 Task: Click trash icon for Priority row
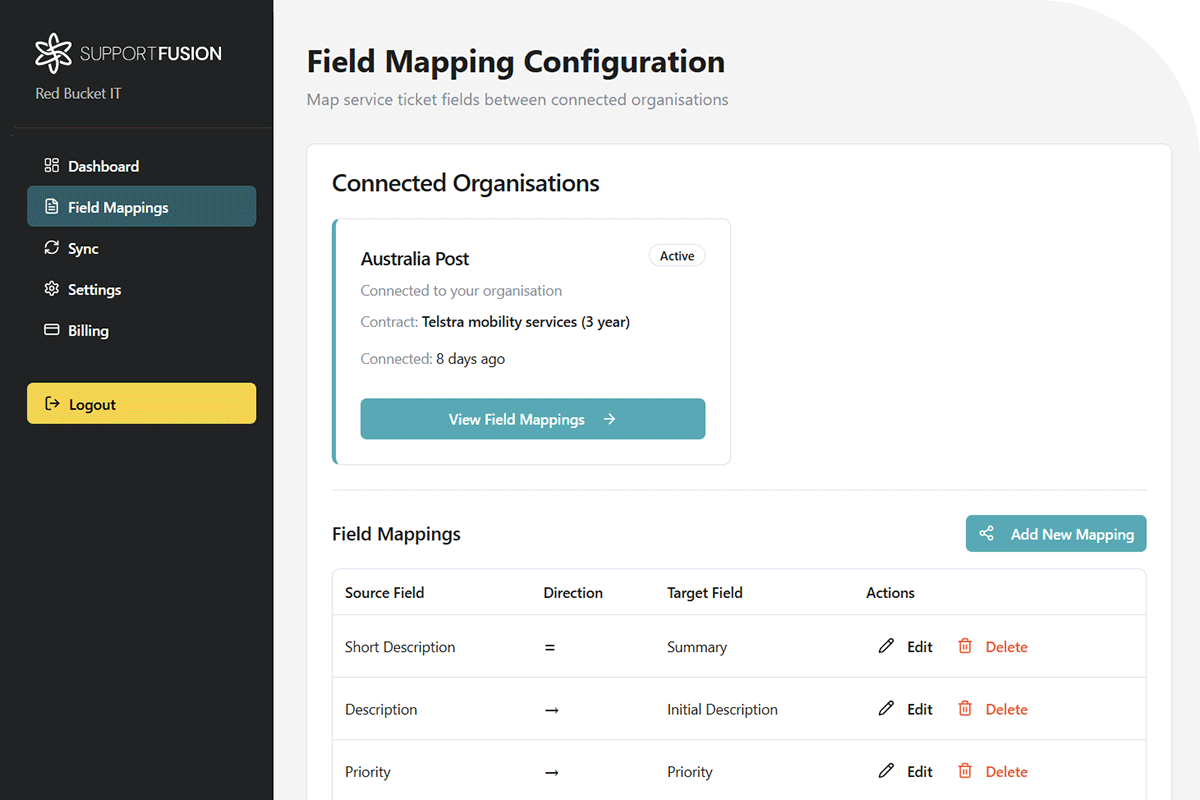pyautogui.click(x=965, y=771)
